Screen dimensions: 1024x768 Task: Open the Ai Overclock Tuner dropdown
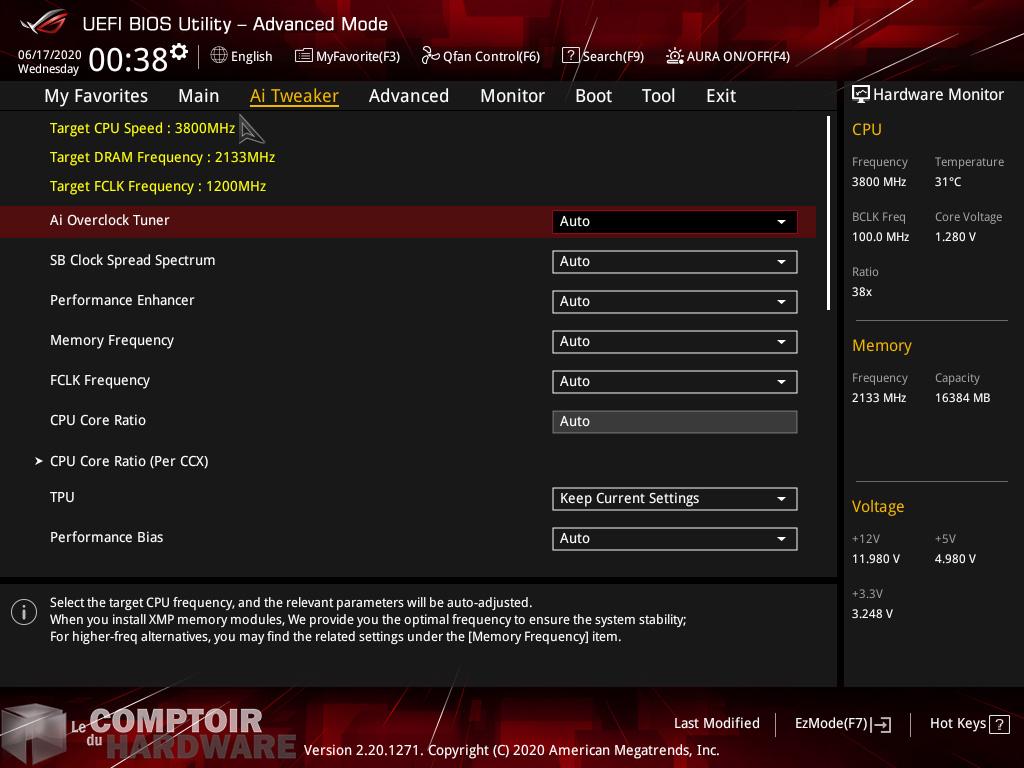click(674, 221)
